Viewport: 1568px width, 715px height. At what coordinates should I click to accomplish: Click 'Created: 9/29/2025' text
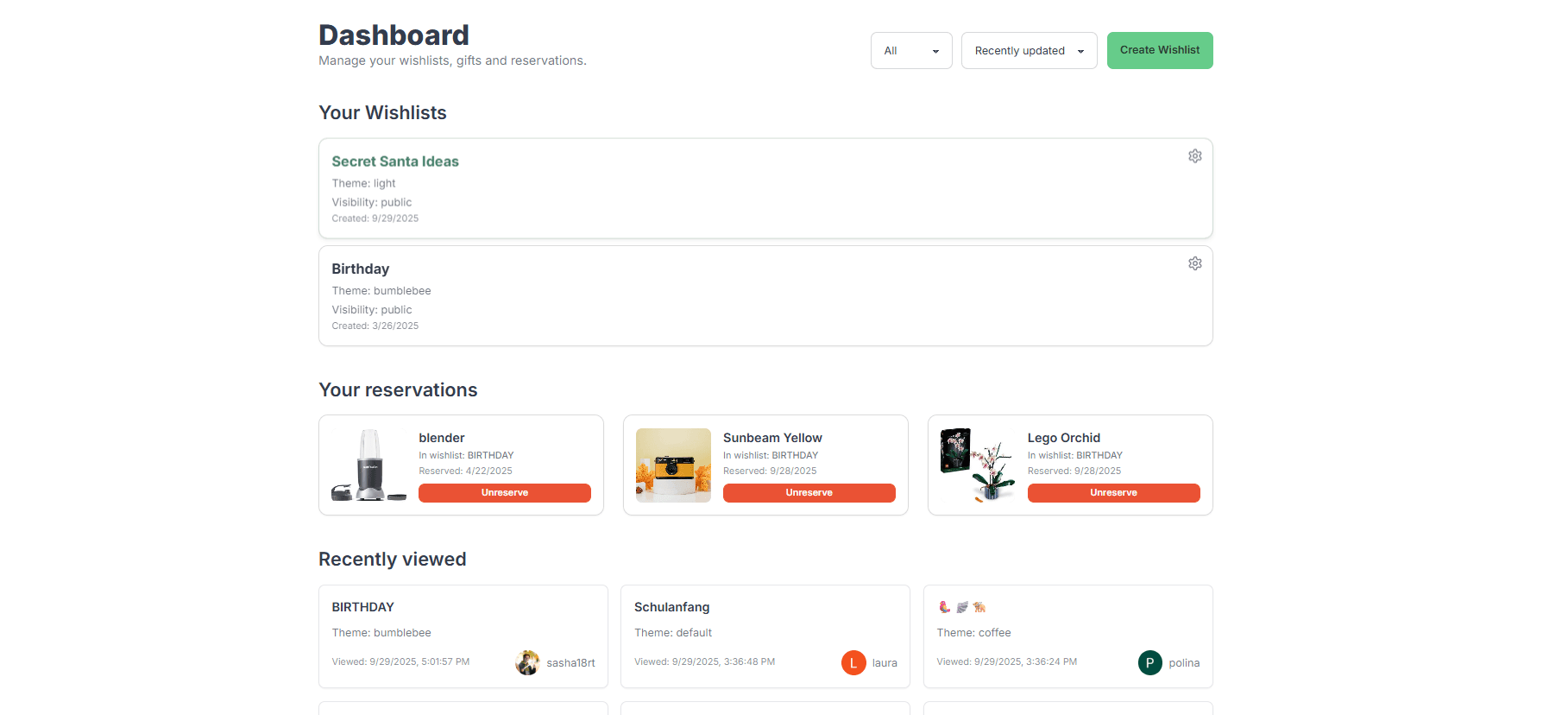[375, 218]
